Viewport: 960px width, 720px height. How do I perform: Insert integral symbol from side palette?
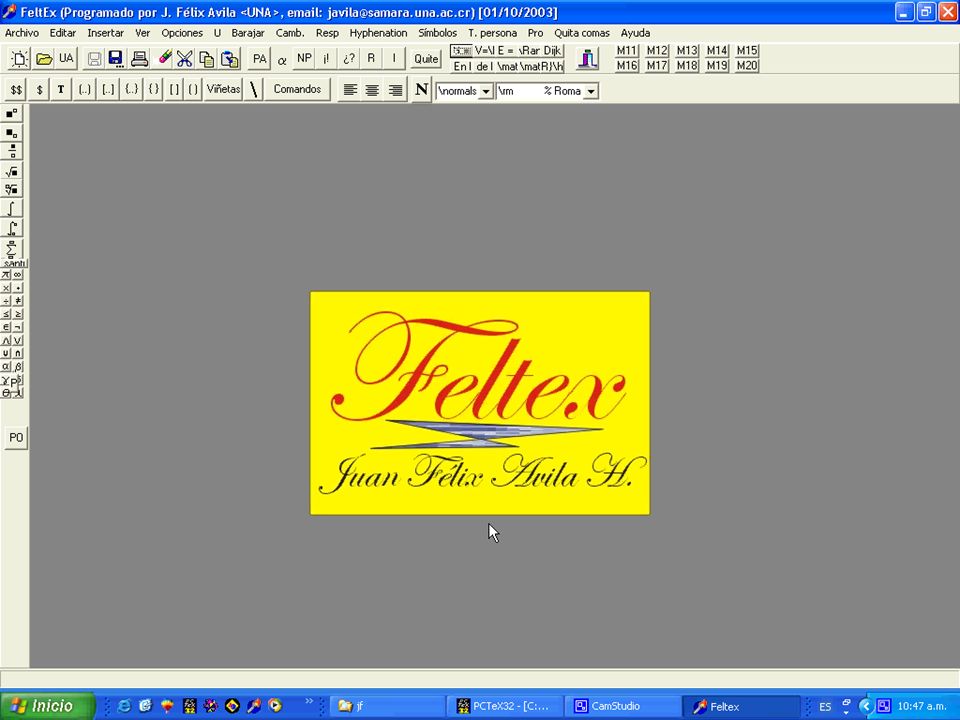click(x=12, y=208)
